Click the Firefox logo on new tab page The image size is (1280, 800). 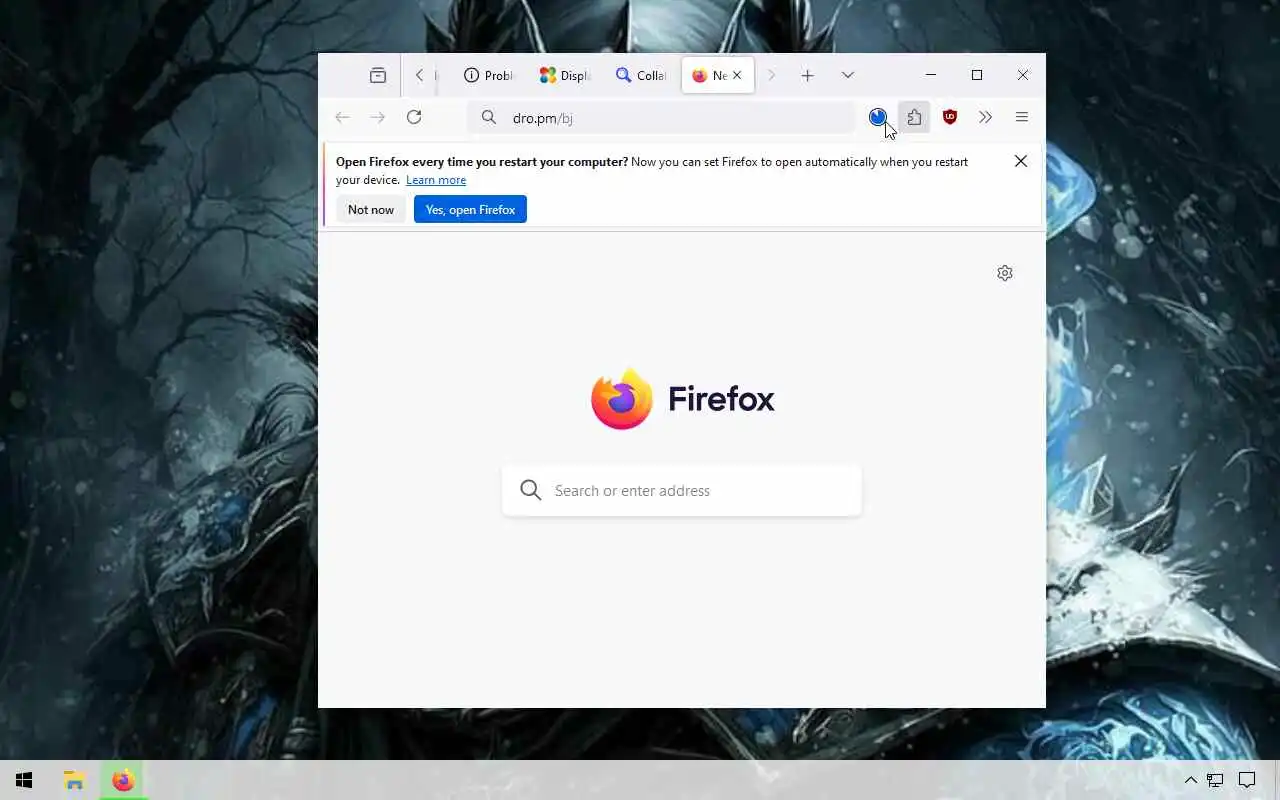click(x=683, y=398)
